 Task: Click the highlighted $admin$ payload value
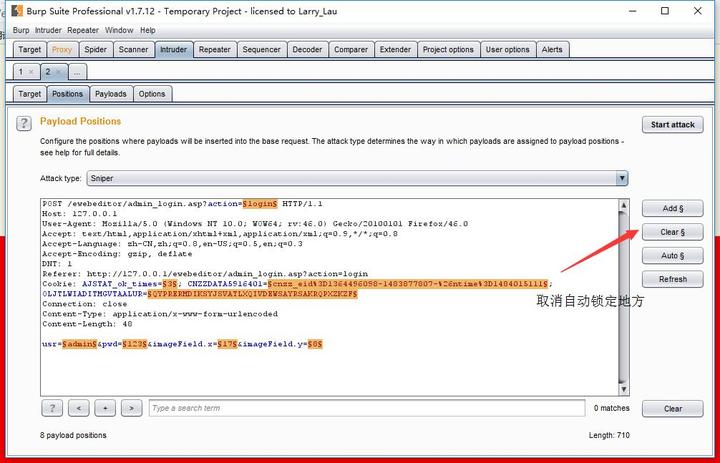click(79, 344)
